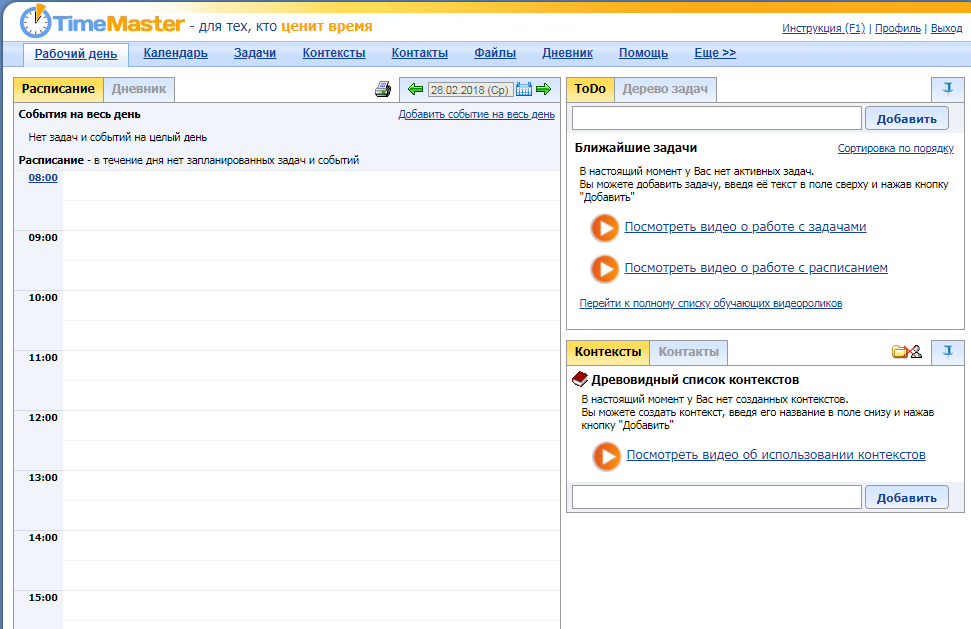This screenshot has width=971, height=629.
Task: Focus the new context name field
Action: coord(716,497)
